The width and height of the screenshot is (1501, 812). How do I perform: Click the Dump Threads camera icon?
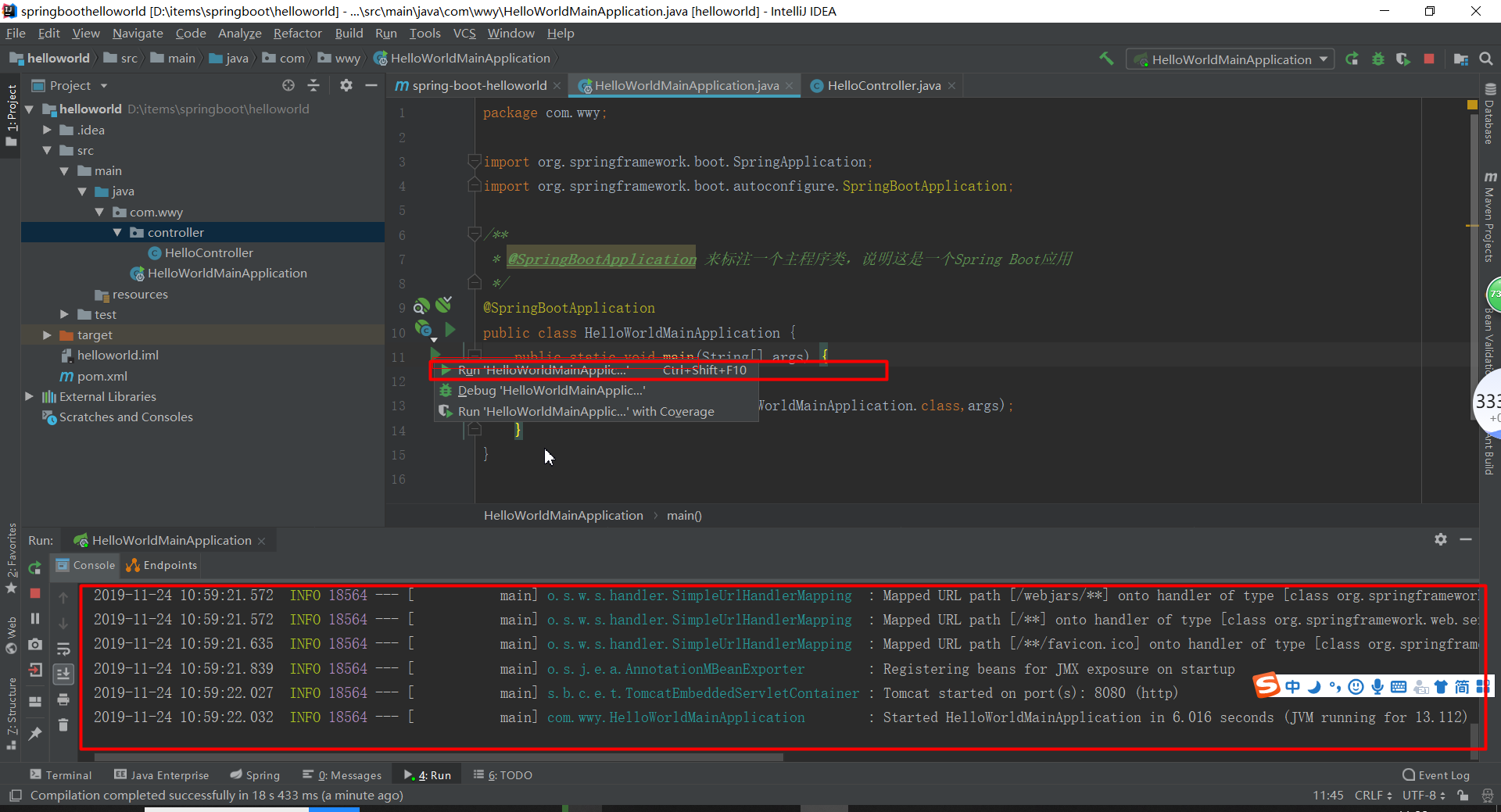tap(34, 644)
